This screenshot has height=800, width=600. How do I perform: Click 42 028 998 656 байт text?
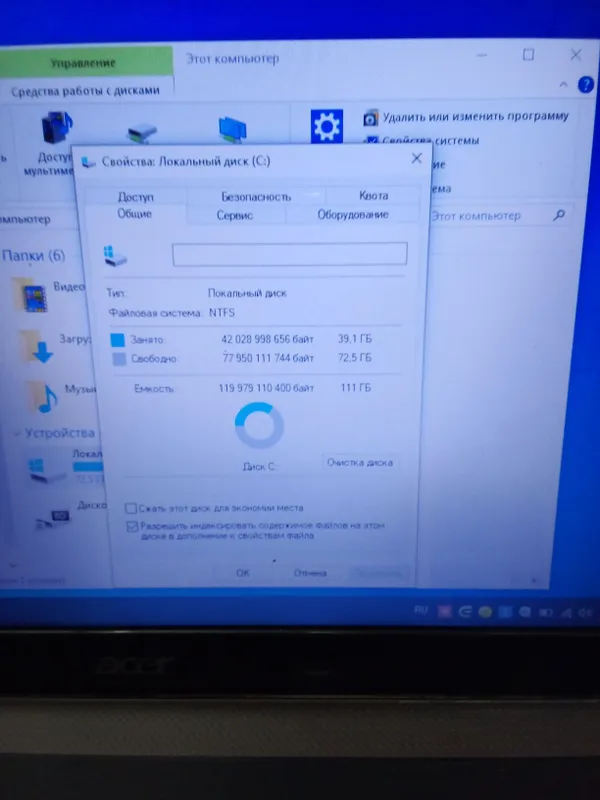267,339
